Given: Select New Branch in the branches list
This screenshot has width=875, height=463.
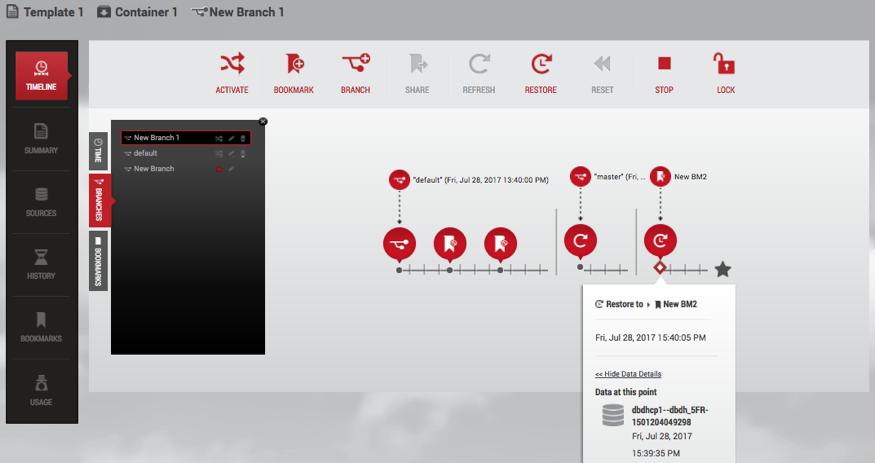Looking at the screenshot, I should 154,169.
